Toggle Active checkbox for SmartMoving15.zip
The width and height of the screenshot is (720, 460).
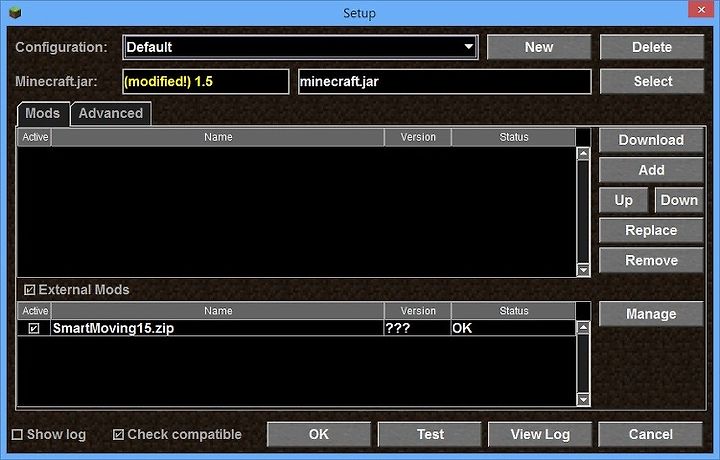[34, 328]
